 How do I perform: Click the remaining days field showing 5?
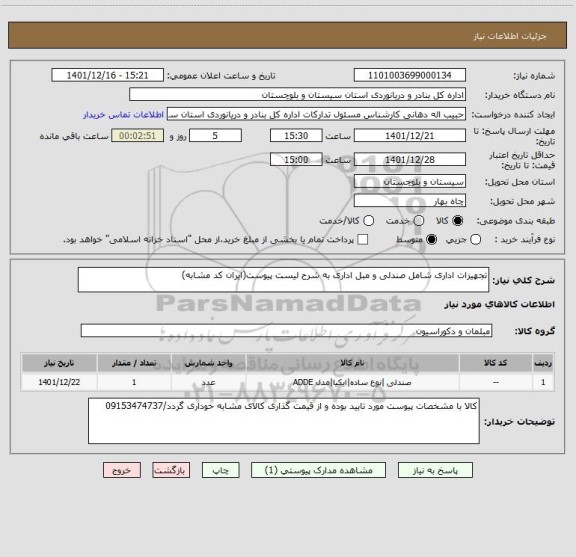[215, 136]
